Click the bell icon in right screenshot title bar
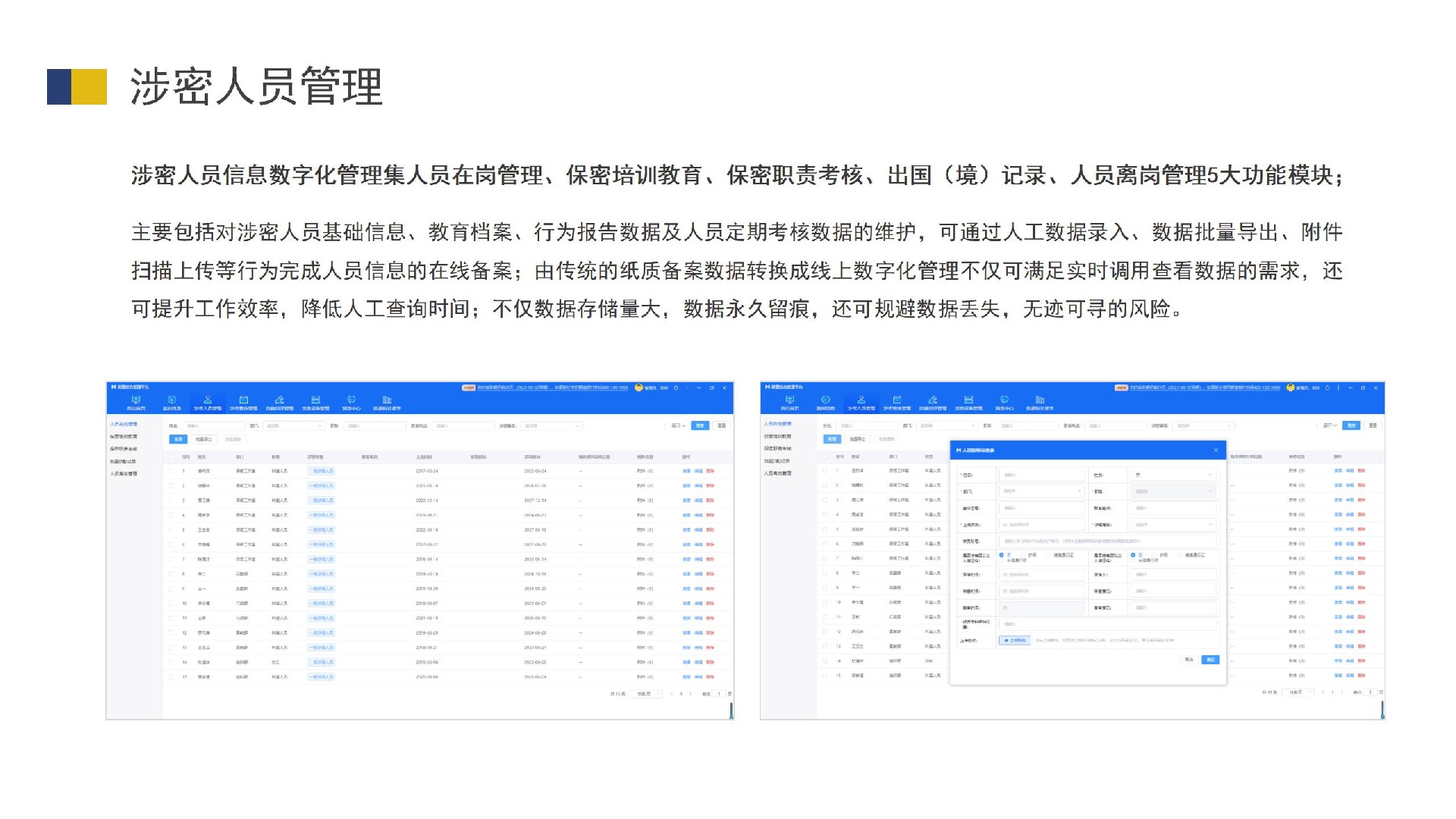Image resolution: width=1456 pixels, height=819 pixels. click(1328, 388)
